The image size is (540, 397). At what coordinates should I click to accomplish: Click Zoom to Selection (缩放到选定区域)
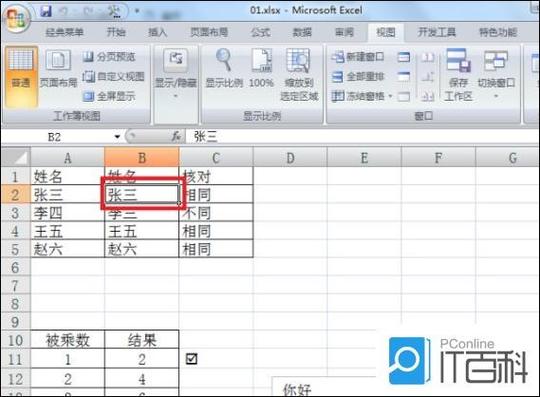pos(299,75)
